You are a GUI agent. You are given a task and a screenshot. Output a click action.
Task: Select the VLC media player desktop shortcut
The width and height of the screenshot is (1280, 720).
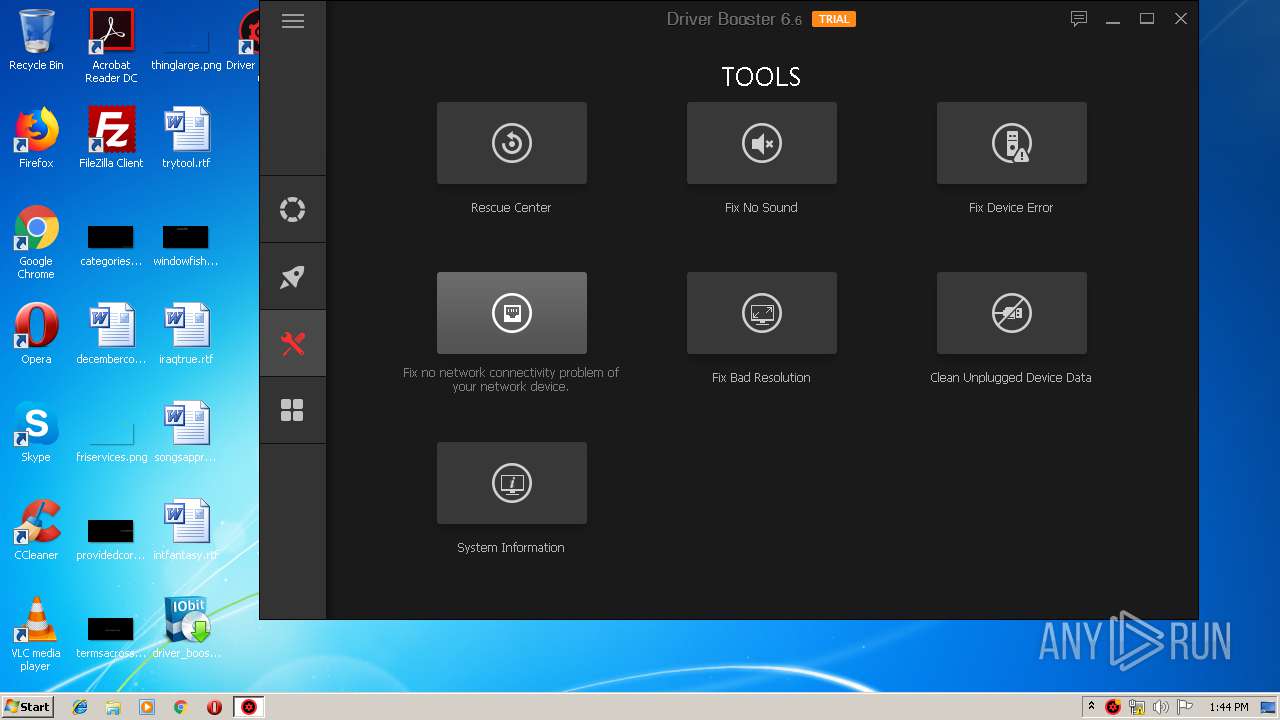coord(36,634)
